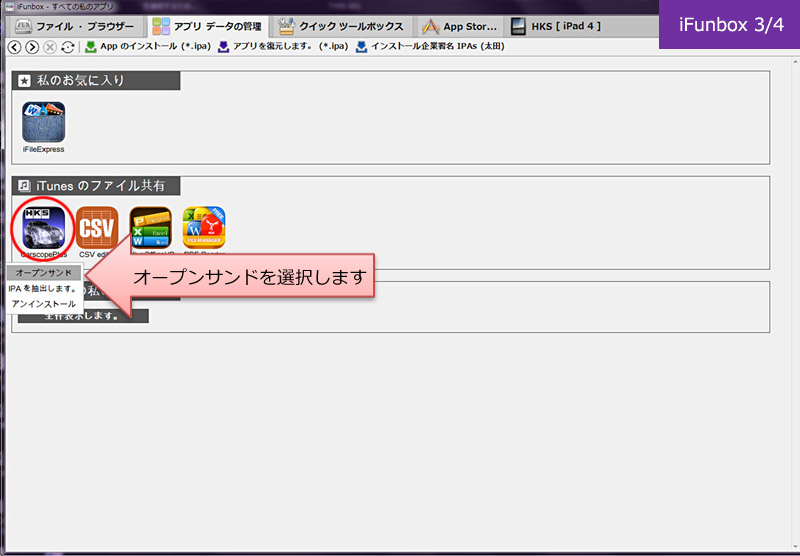Viewport: 800px width, 556px height.
Task: Open クイック ツールボックス tab
Action: [342, 26]
